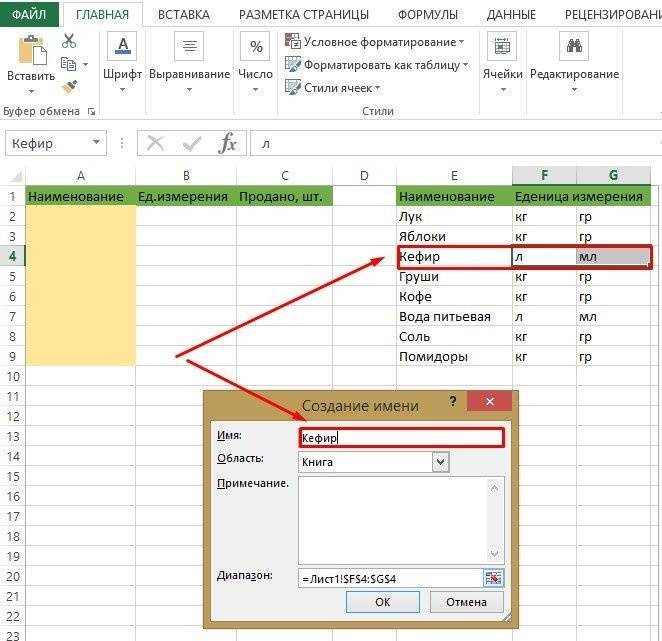This screenshot has width=662, height=641.
Task: Select column D header
Action: (364, 175)
